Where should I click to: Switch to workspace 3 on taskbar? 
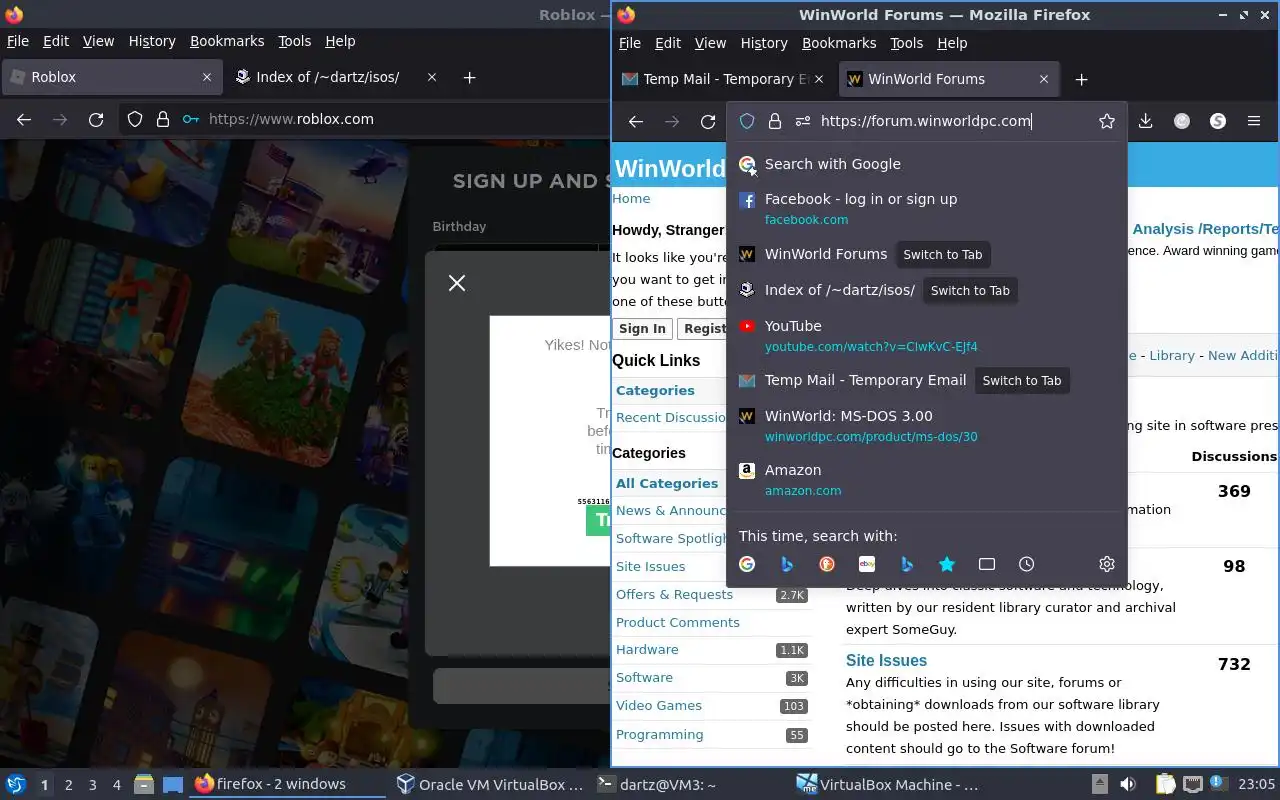pos(92,785)
